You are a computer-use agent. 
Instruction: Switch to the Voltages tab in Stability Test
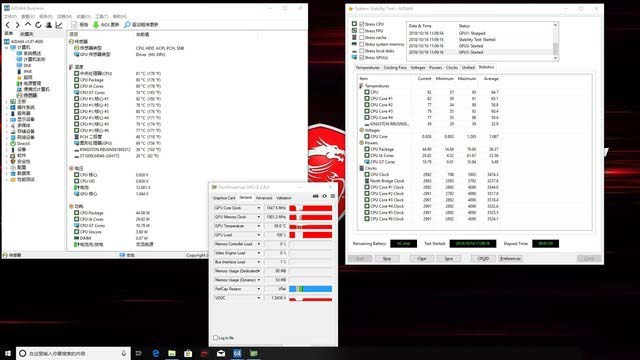coord(418,68)
